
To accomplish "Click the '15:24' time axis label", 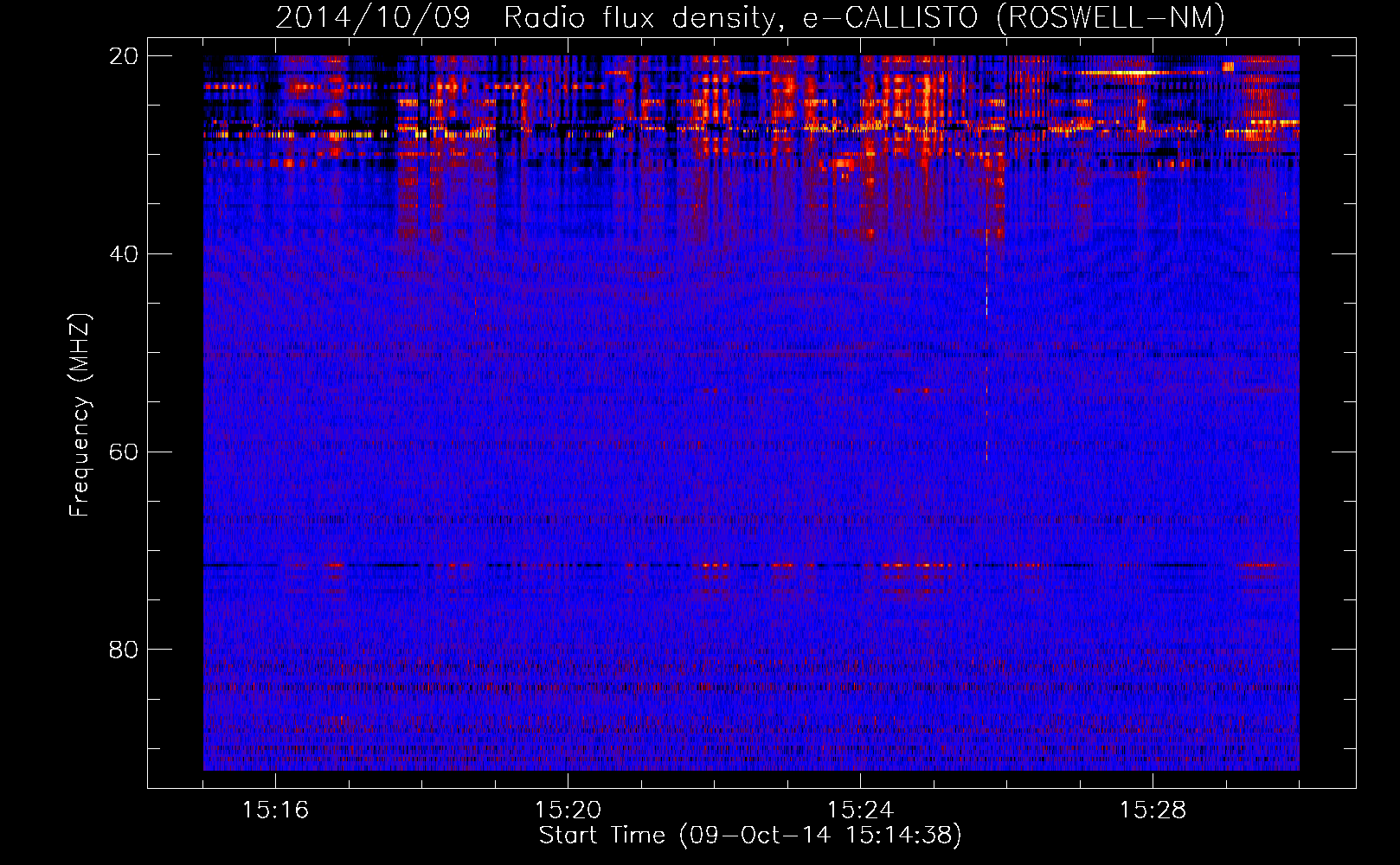I will click(x=860, y=811).
